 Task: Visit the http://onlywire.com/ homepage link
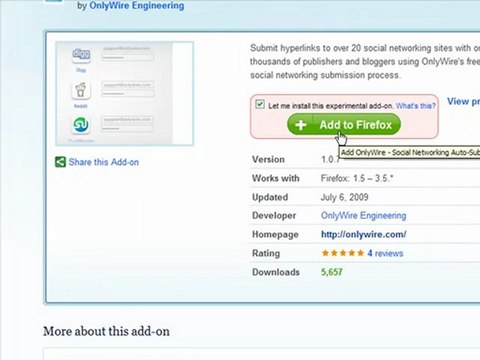point(363,234)
